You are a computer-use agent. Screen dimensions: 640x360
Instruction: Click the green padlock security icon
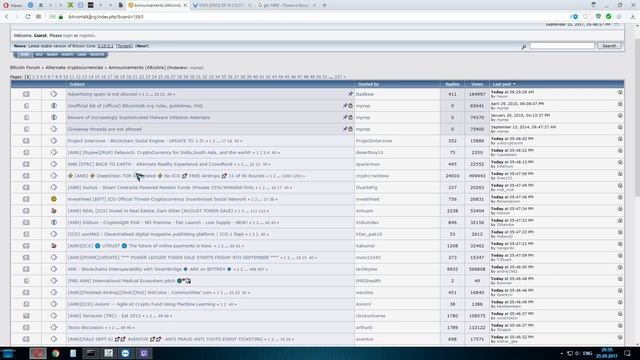61,17
